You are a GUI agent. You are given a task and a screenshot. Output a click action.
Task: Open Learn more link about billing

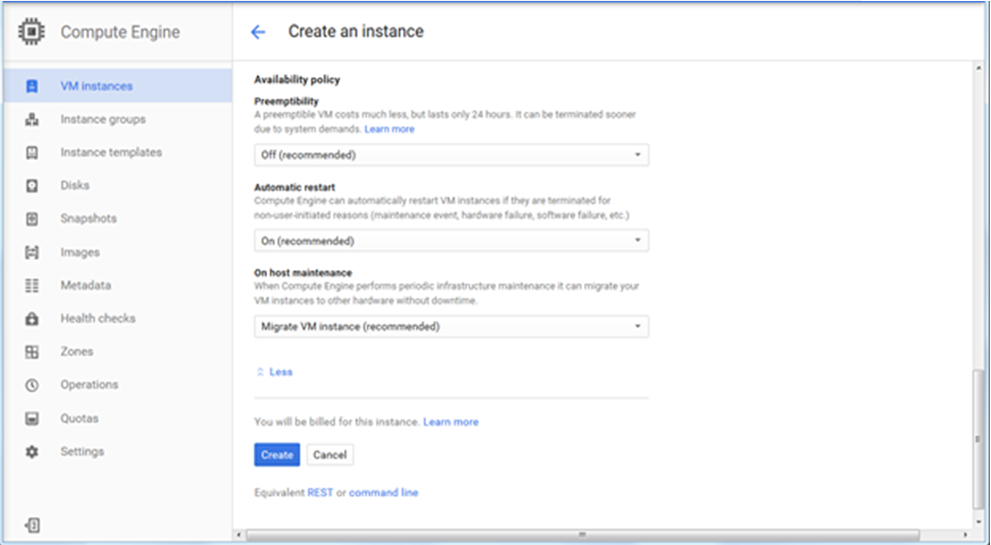coord(451,422)
